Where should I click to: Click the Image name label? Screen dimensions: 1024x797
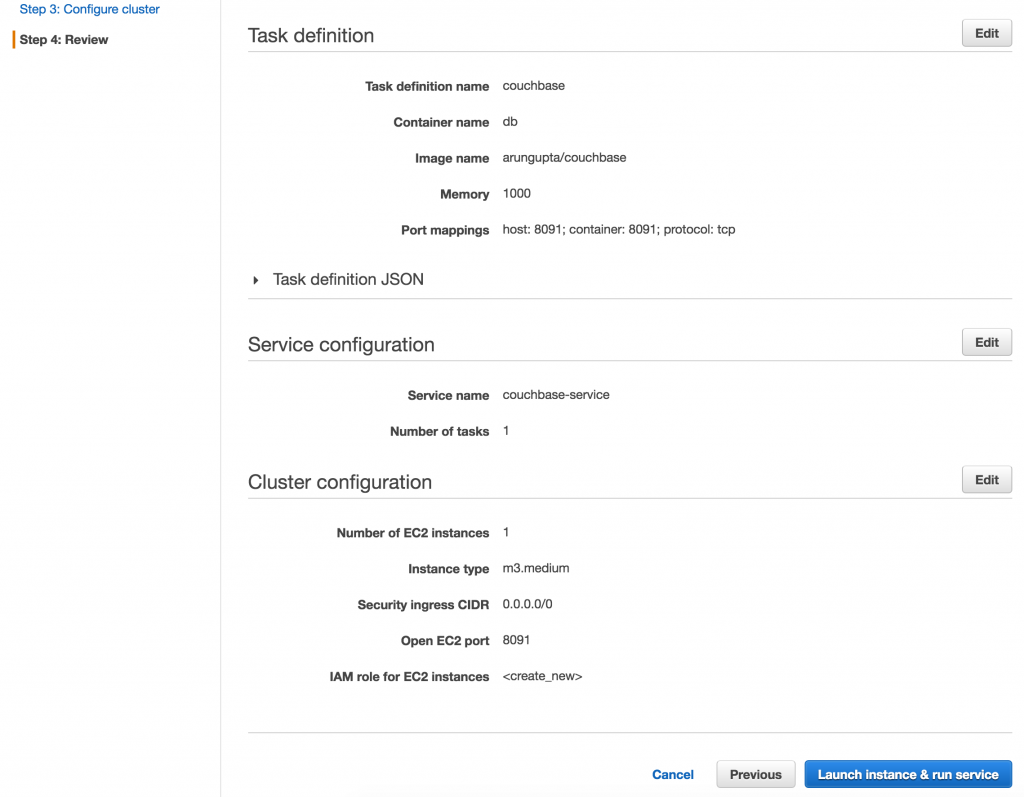(x=452, y=159)
